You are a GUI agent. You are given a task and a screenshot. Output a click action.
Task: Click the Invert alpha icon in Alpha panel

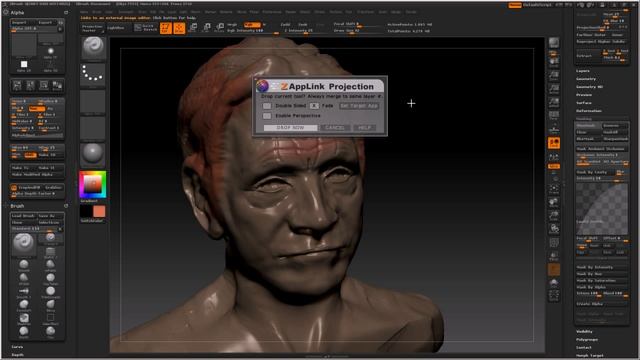[x=57, y=85]
